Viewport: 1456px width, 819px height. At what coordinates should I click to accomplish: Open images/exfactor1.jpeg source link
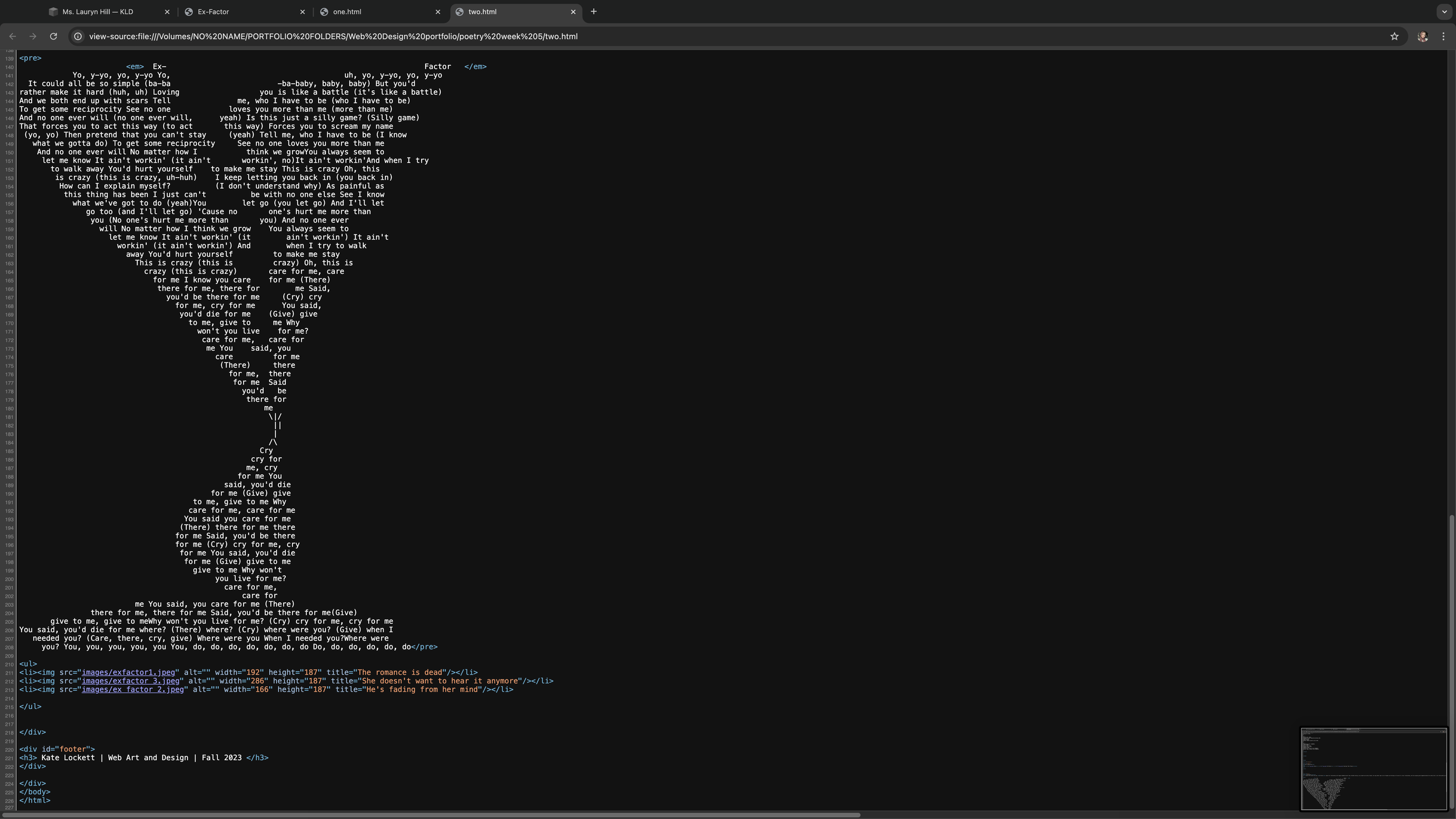pos(128,672)
